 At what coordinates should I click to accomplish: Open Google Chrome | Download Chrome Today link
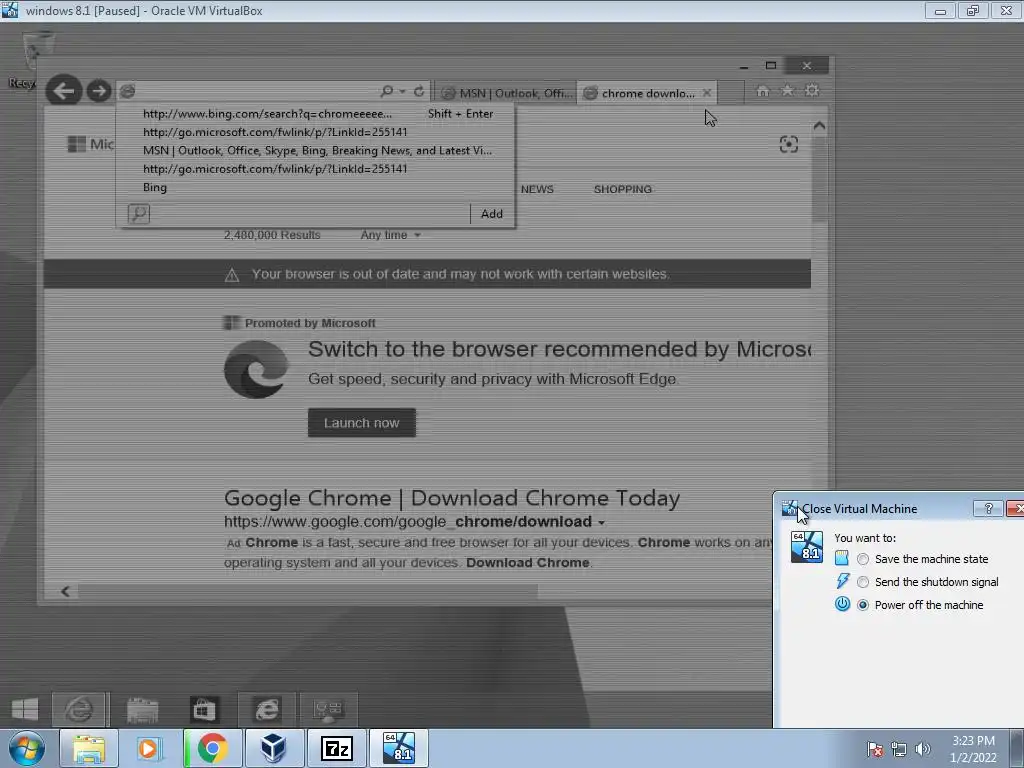pyautogui.click(x=452, y=498)
